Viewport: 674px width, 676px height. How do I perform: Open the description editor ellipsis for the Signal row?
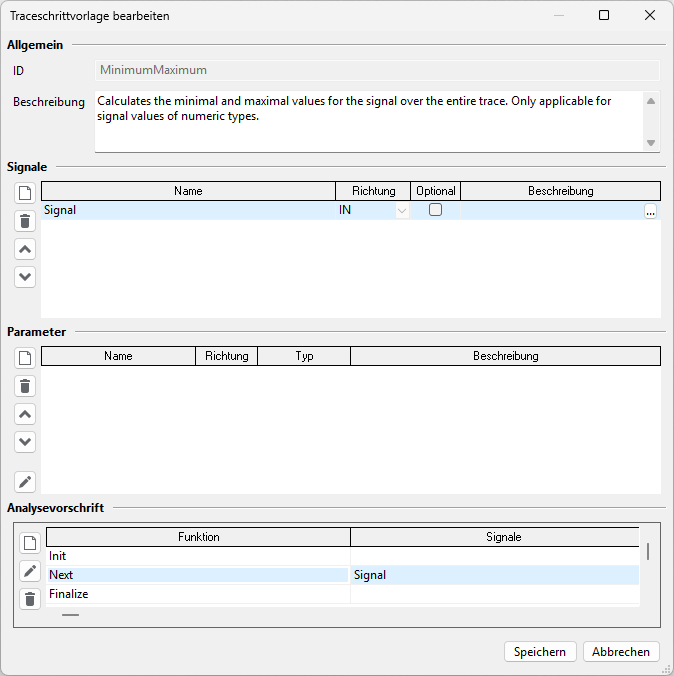tap(650, 211)
